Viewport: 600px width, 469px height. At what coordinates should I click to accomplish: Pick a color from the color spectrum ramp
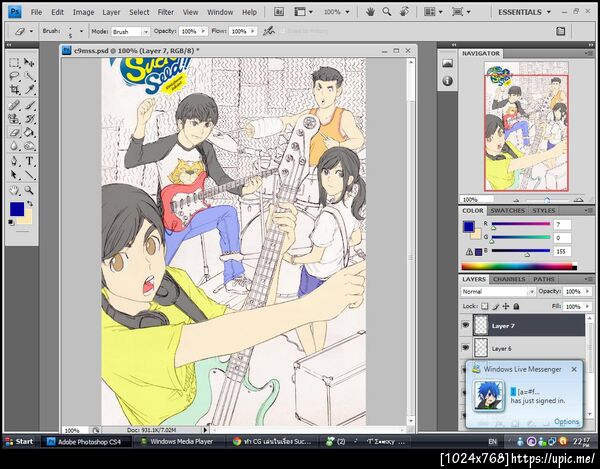point(519,267)
